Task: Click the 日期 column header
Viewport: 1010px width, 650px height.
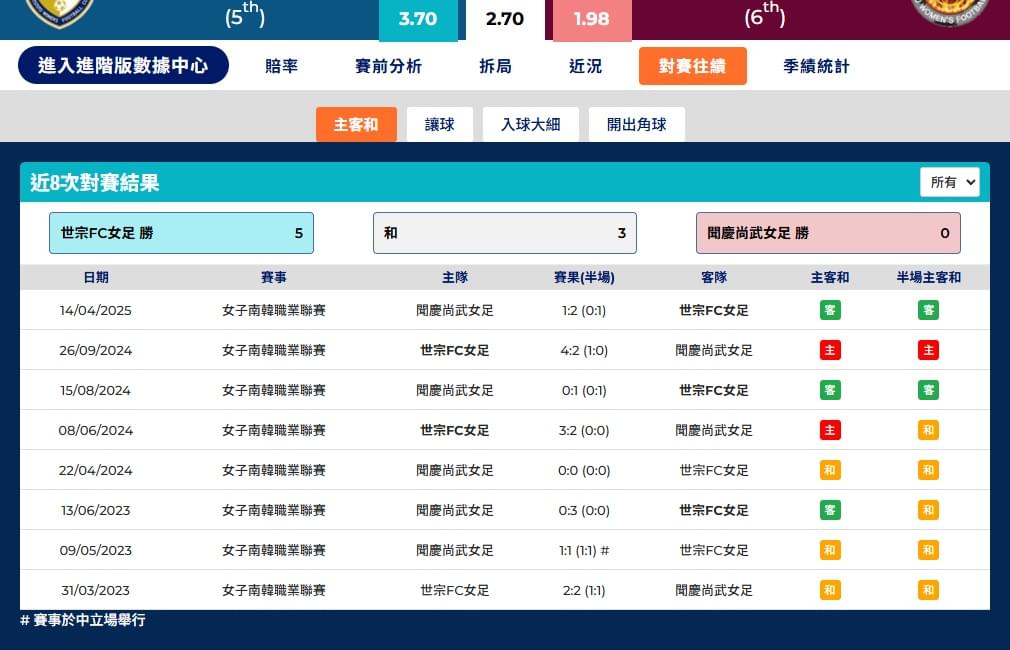Action: point(96,277)
